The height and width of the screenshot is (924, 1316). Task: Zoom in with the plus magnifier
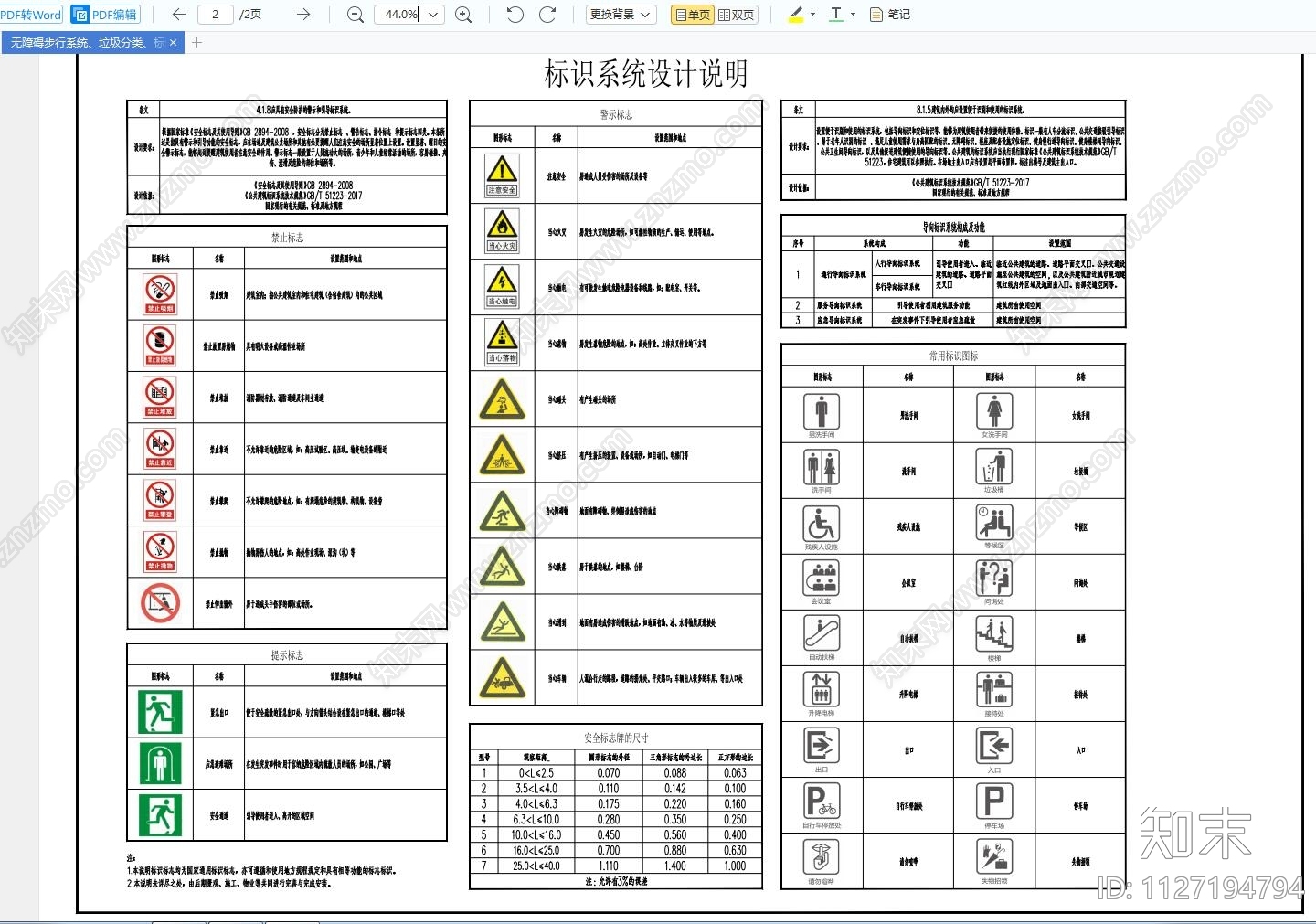pyautogui.click(x=464, y=15)
